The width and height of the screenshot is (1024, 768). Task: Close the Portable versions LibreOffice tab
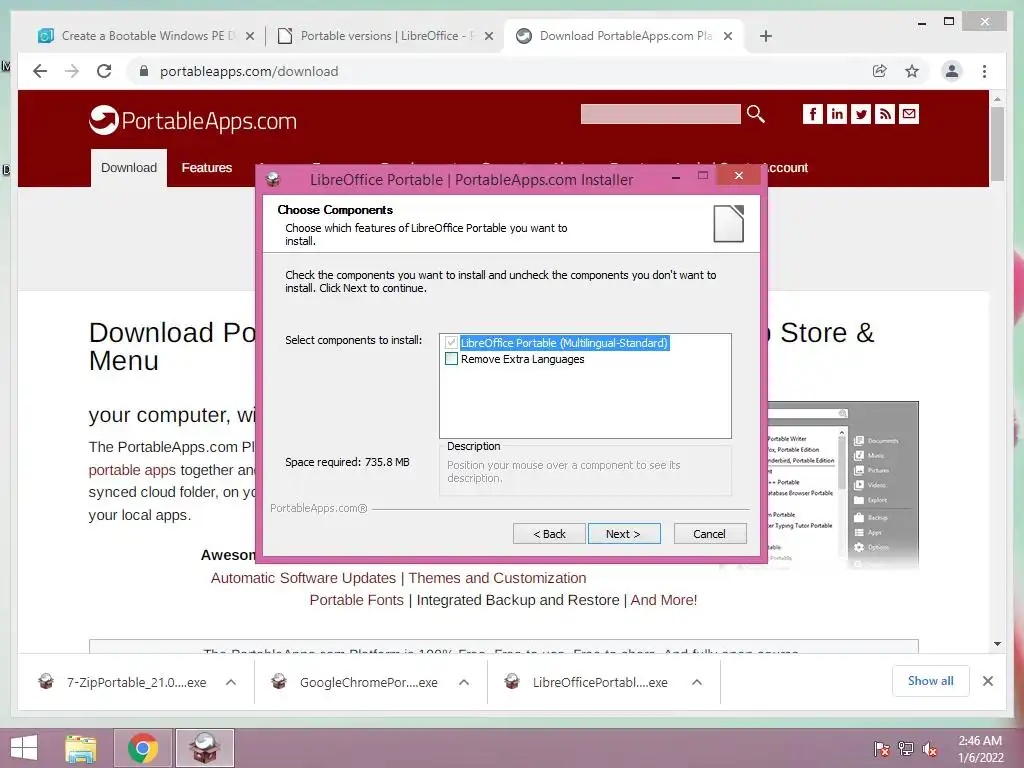click(488, 37)
